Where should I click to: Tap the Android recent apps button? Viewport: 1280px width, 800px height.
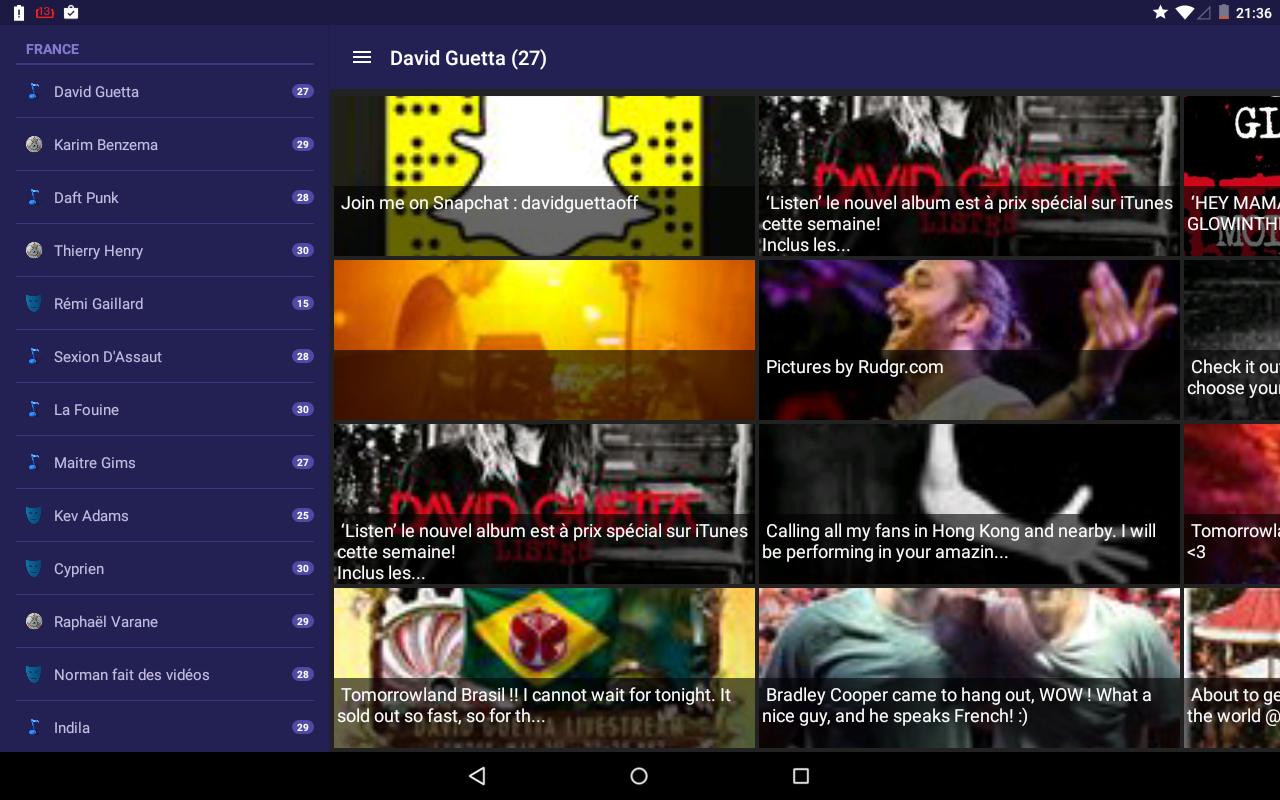(800, 776)
